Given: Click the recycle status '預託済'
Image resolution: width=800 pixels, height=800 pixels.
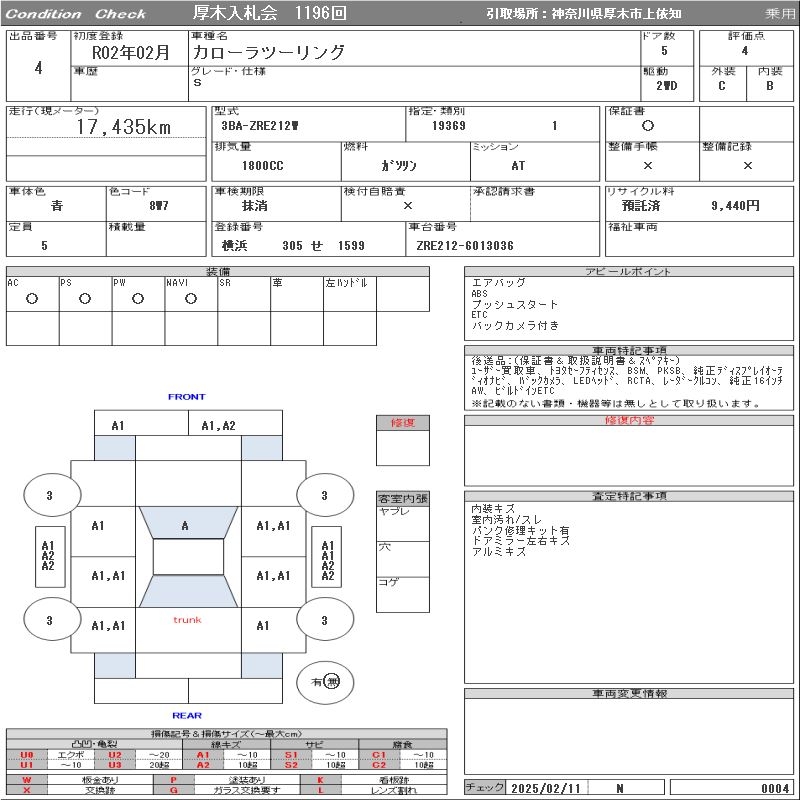Looking at the screenshot, I should click(x=641, y=206).
